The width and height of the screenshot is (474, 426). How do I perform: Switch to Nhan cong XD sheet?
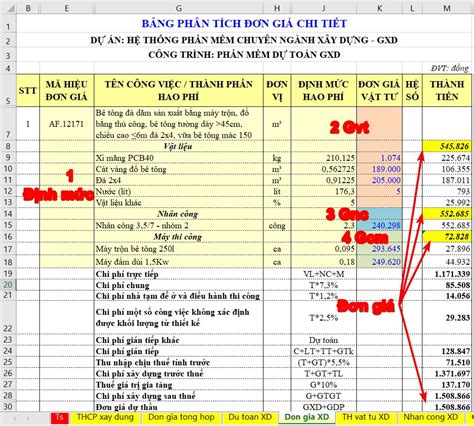tap(431, 417)
